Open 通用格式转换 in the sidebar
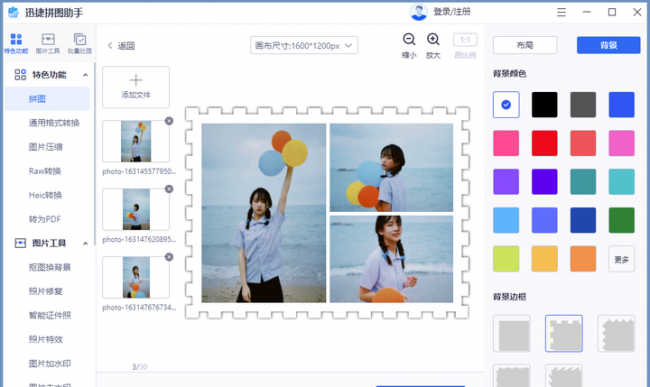This screenshot has width=650, height=387. pyautogui.click(x=54, y=123)
